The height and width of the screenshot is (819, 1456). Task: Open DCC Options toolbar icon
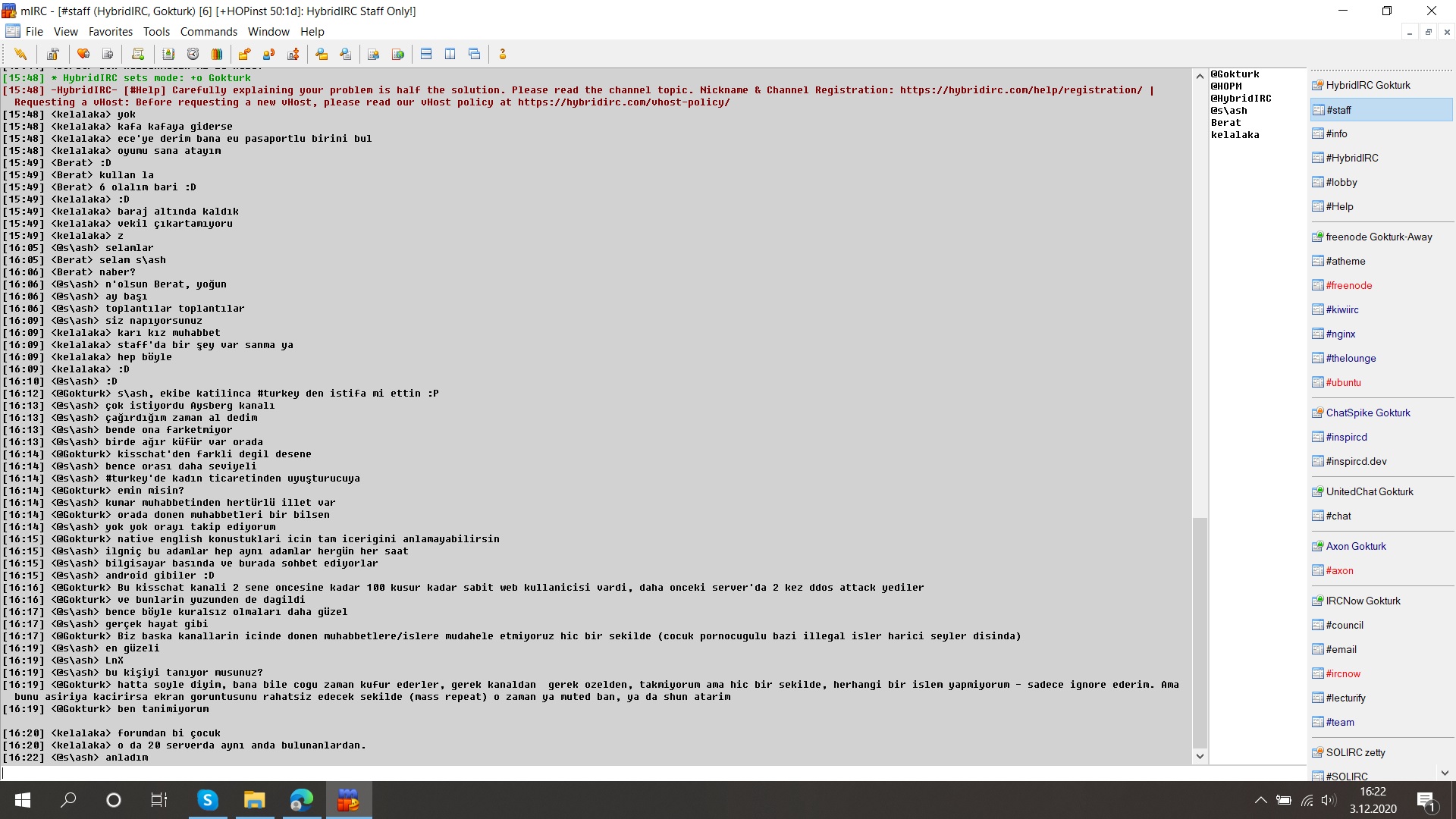(293, 54)
